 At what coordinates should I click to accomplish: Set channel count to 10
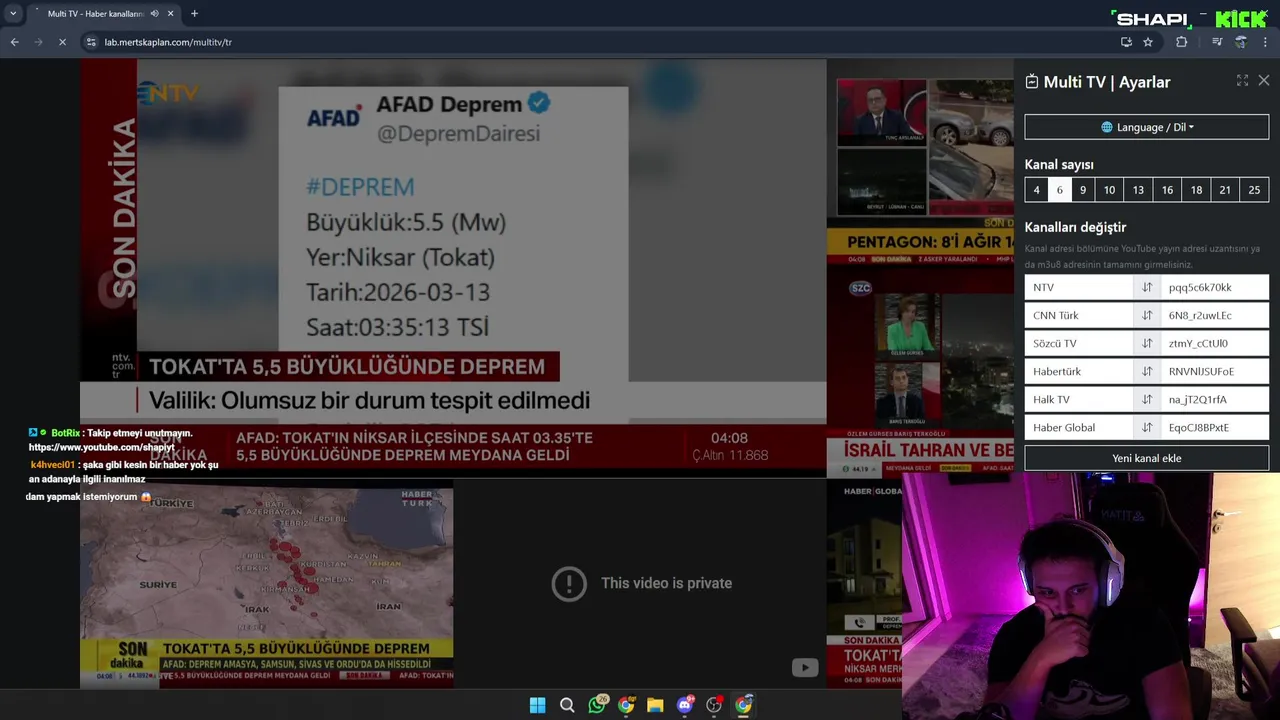1109,190
